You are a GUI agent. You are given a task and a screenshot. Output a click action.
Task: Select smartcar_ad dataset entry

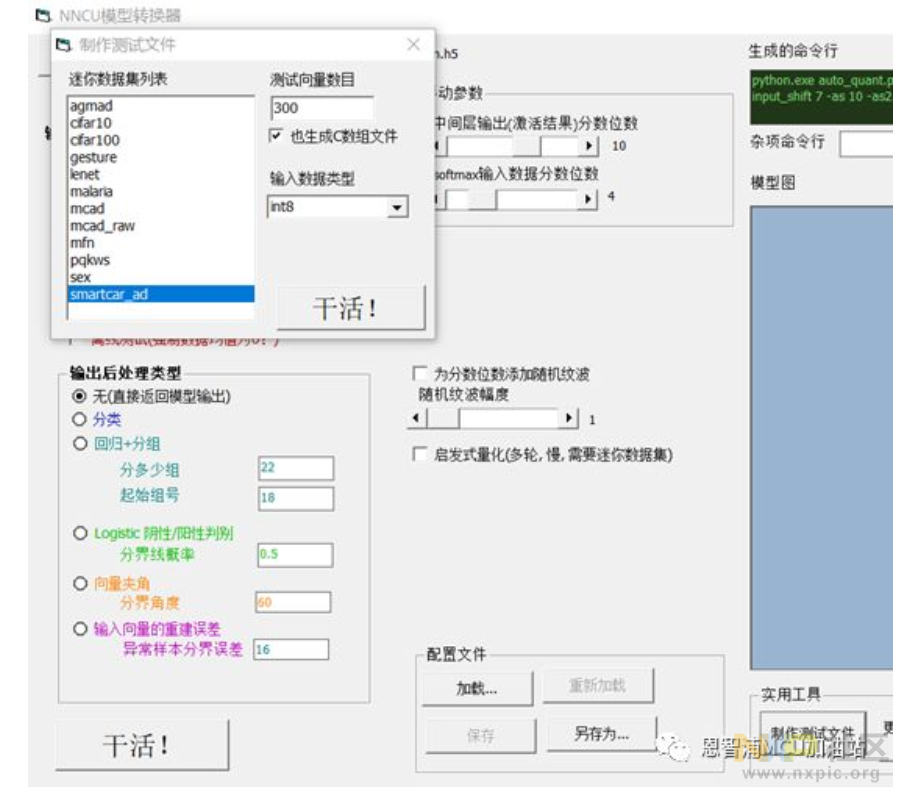(109, 294)
